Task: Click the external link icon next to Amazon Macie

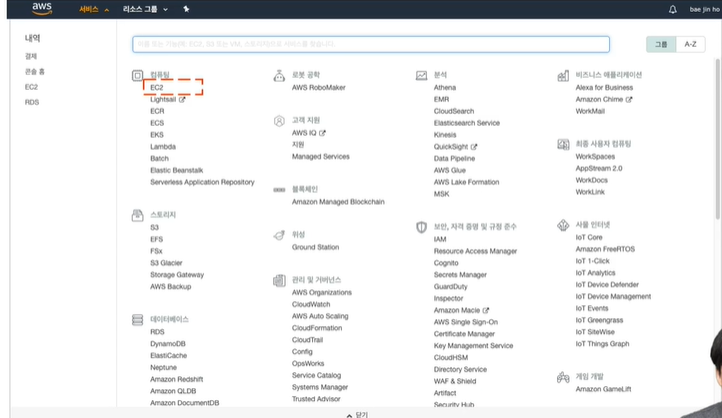Action: (485, 310)
